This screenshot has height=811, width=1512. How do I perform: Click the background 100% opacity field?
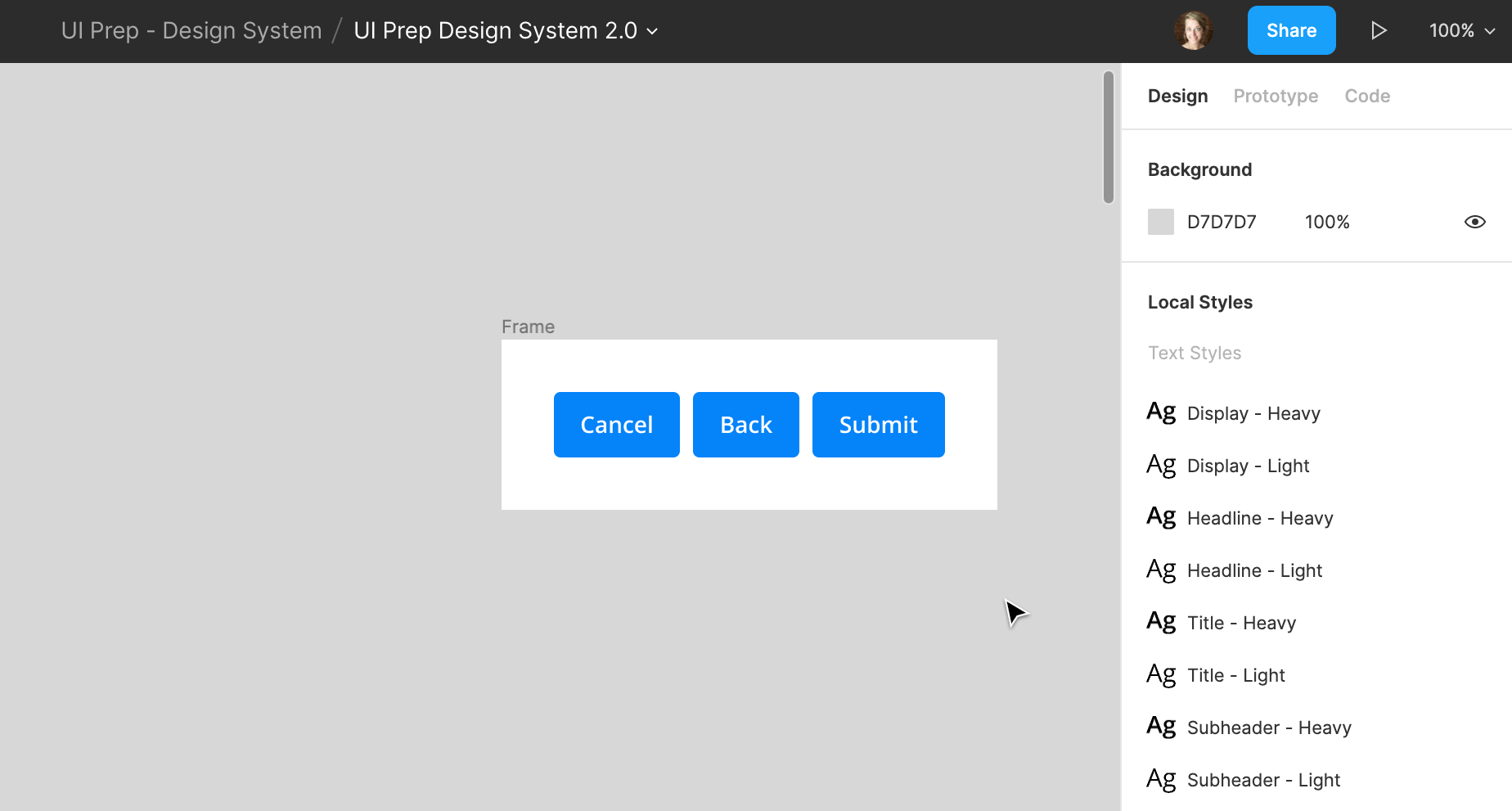point(1327,222)
